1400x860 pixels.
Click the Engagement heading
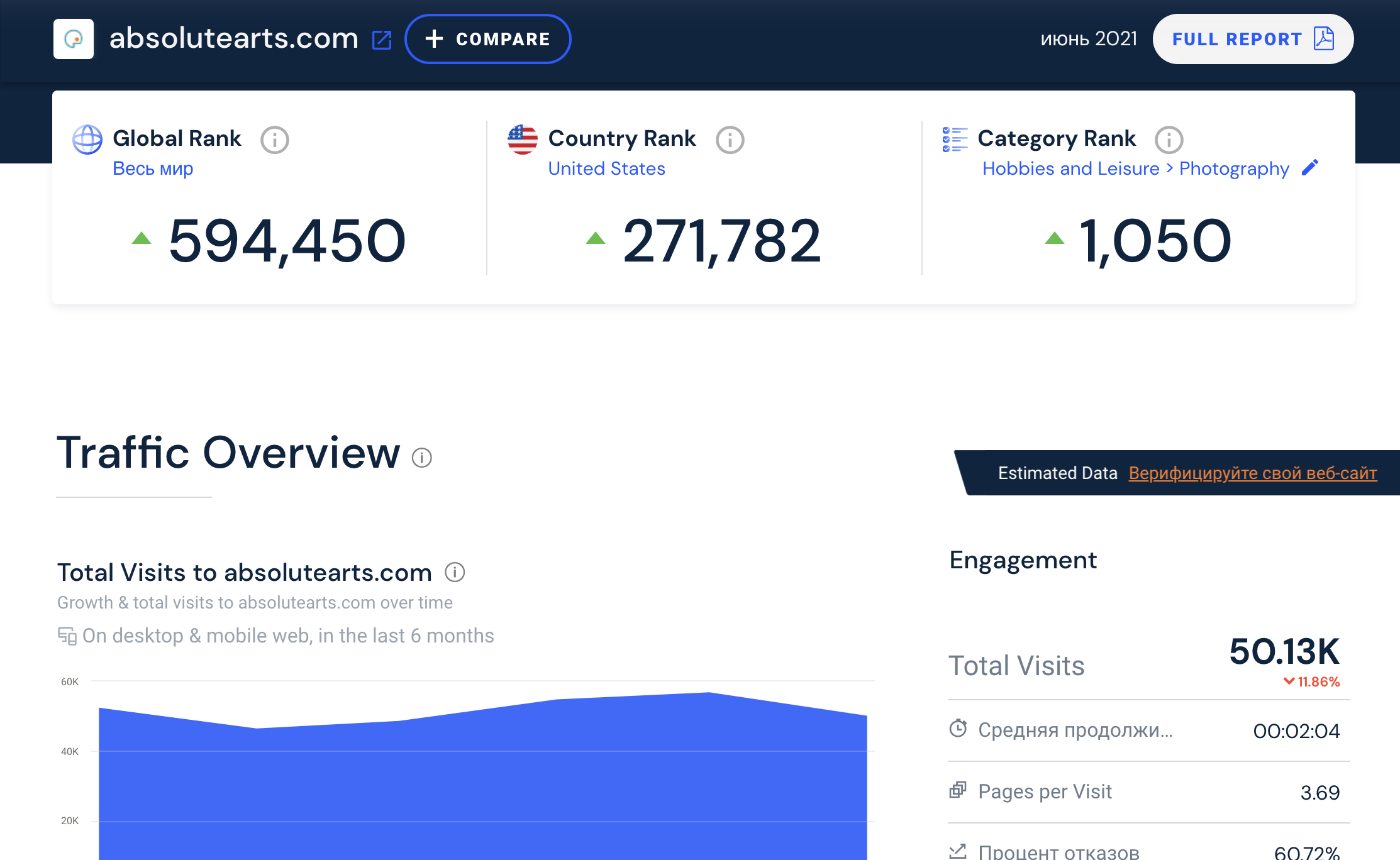(x=1023, y=560)
